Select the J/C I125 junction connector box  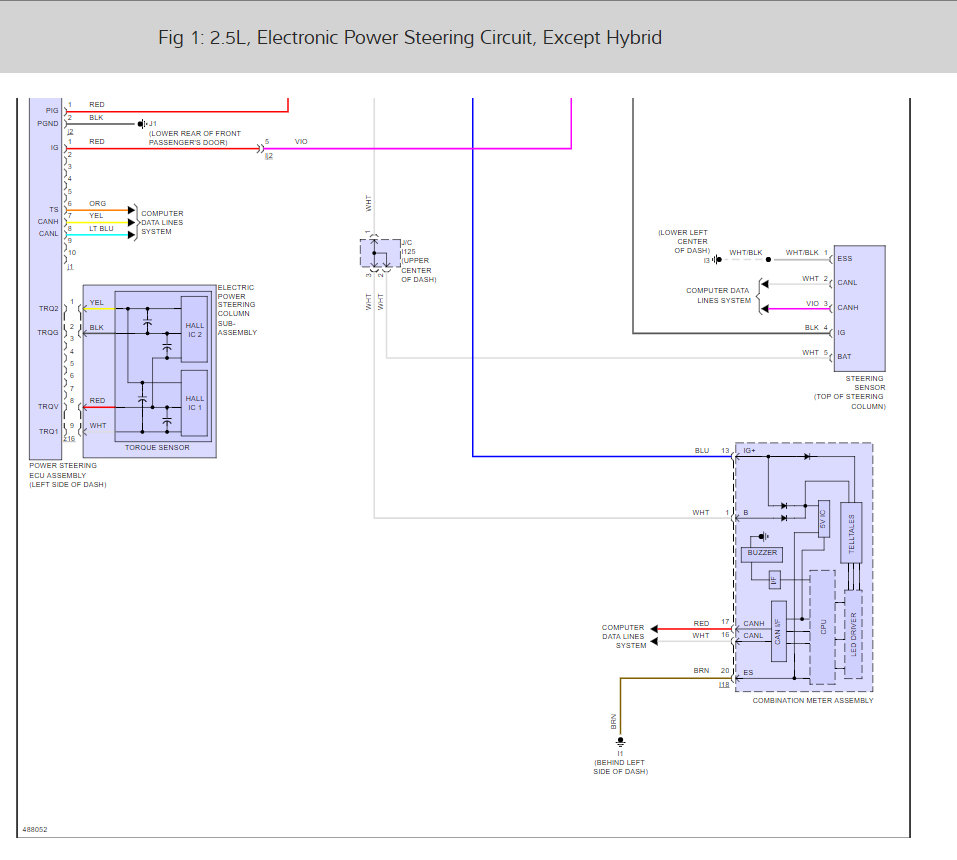[380, 253]
